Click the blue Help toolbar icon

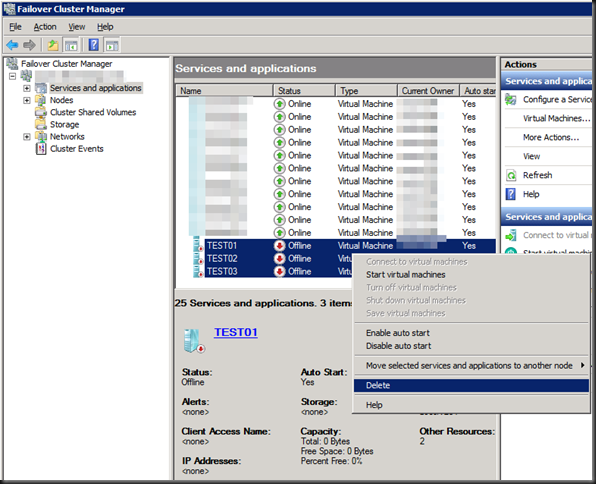94,45
